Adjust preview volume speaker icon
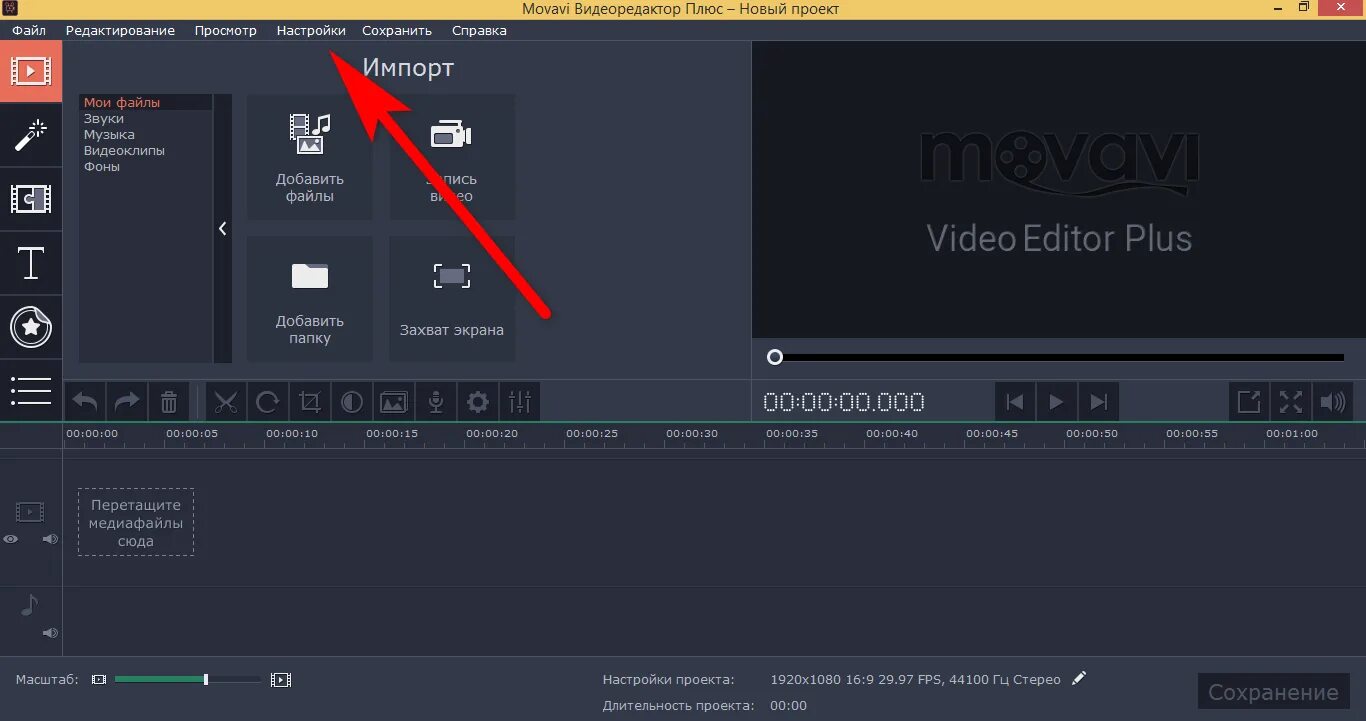Screen dimensions: 1366x721 pos(1333,402)
